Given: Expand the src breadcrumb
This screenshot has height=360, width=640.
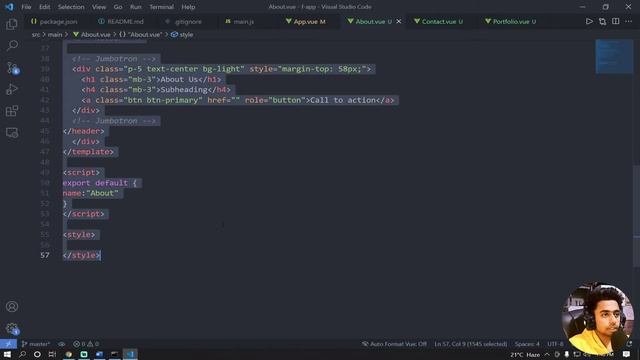Looking at the screenshot, I should (36, 35).
